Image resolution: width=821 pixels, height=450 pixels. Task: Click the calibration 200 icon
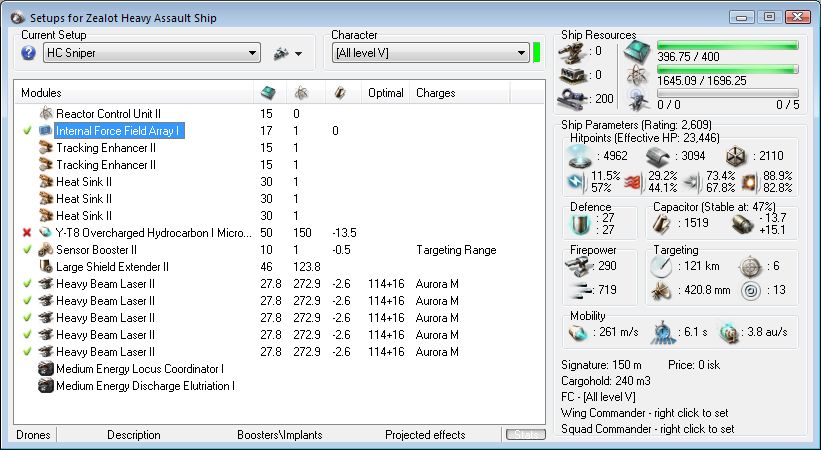571,99
